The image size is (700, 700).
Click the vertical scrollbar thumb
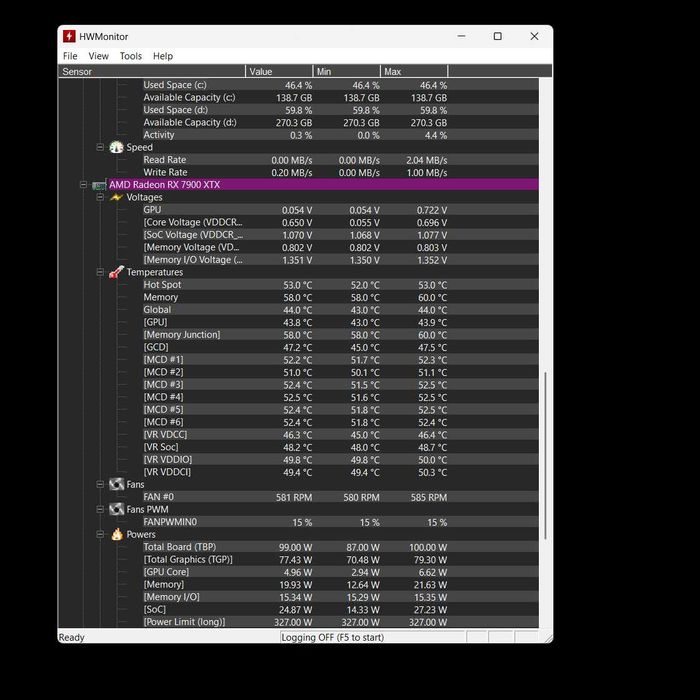(x=546, y=455)
